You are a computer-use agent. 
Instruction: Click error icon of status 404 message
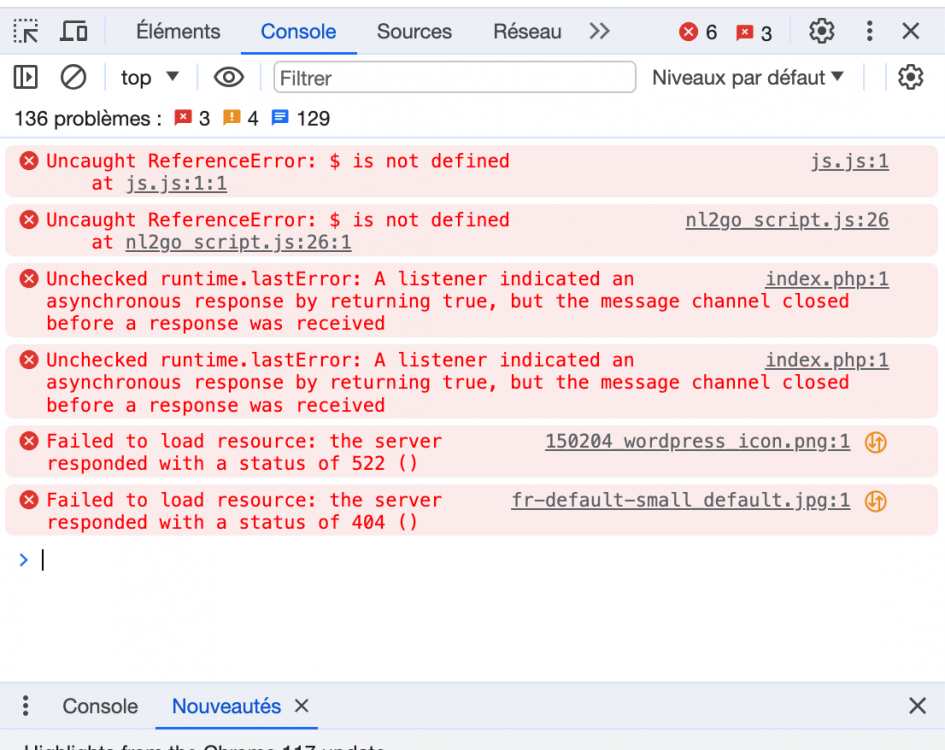tap(28, 500)
